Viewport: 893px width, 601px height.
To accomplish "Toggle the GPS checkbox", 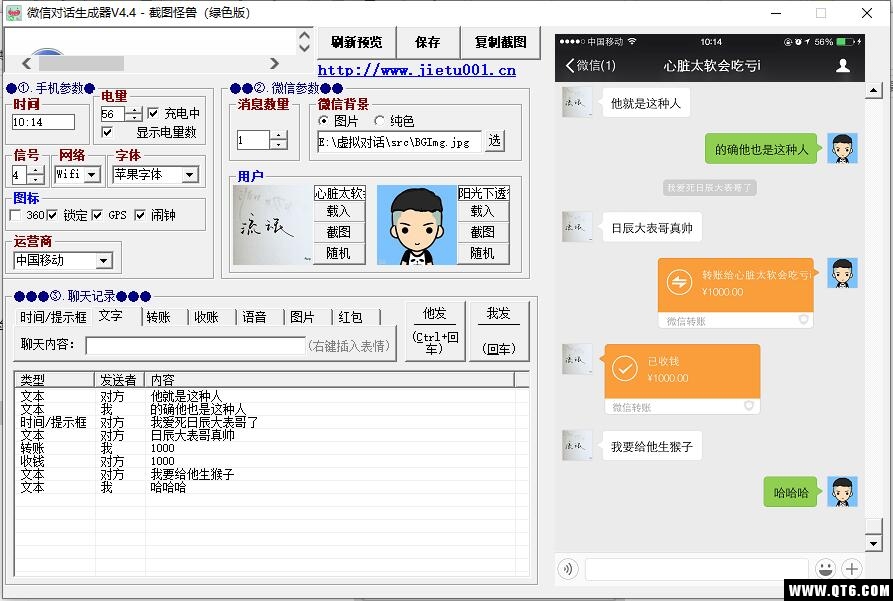I will pyautogui.click(x=97, y=215).
